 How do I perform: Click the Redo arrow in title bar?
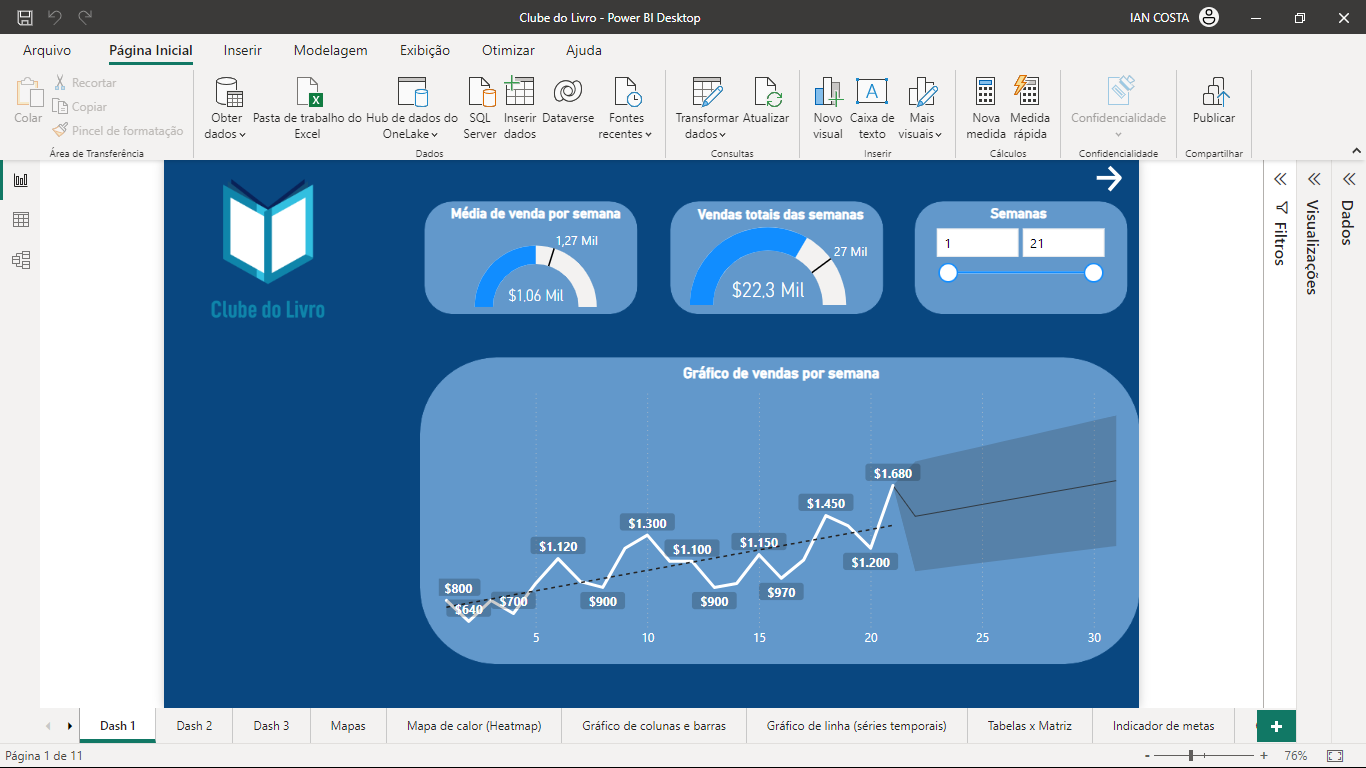[85, 17]
